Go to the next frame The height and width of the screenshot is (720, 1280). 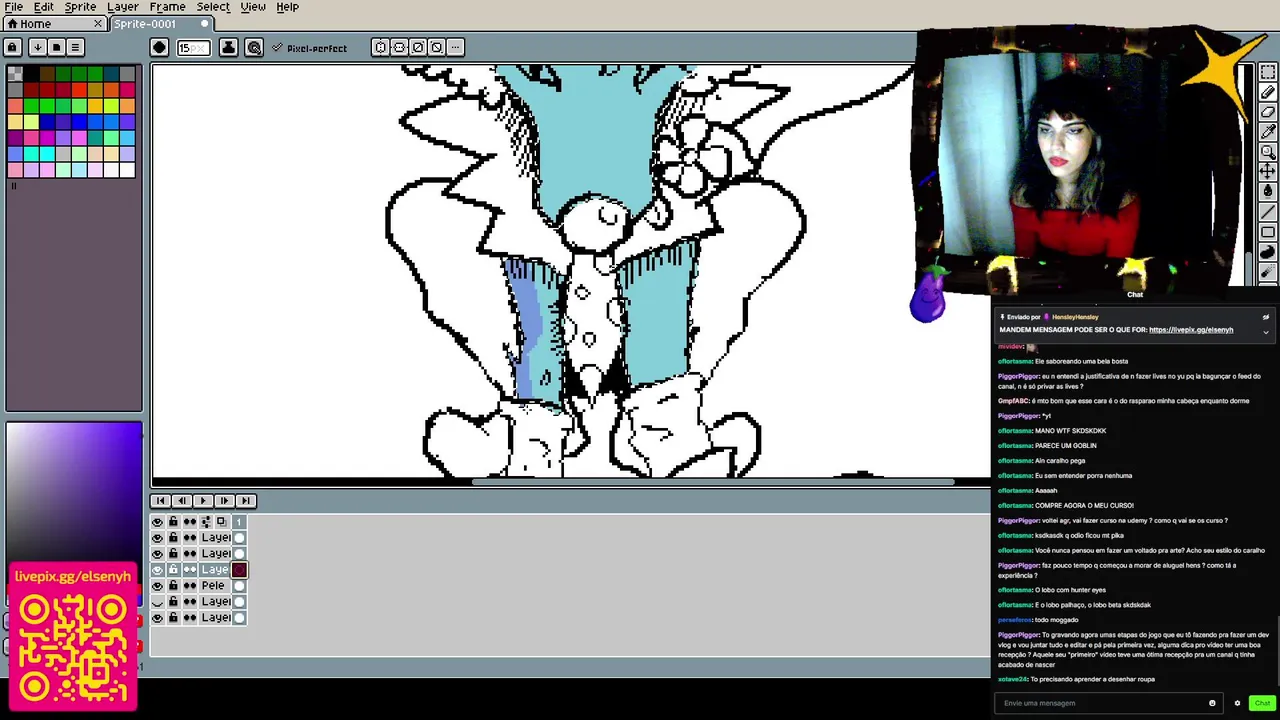(224, 501)
